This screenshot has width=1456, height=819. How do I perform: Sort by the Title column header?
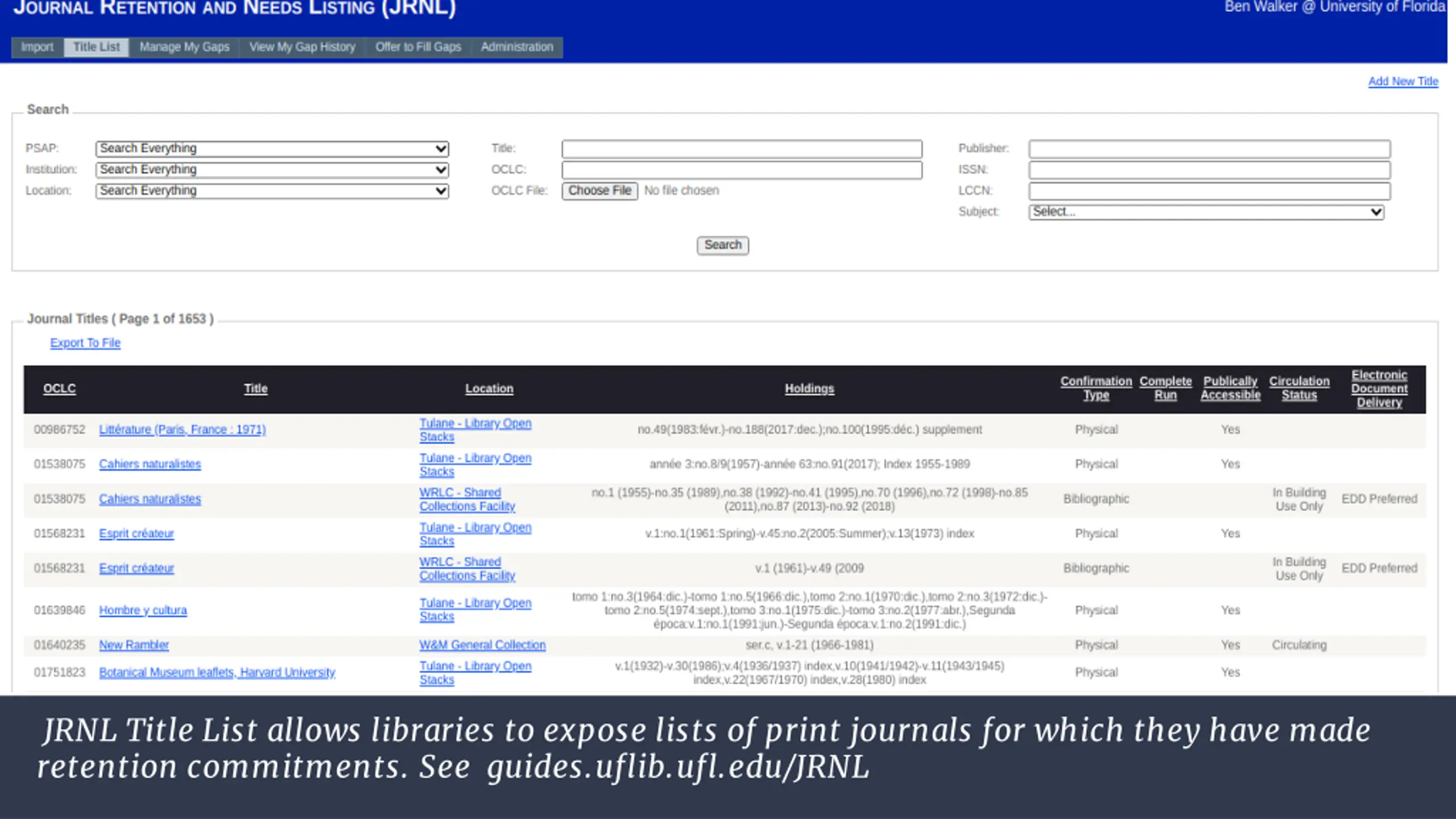[255, 388]
